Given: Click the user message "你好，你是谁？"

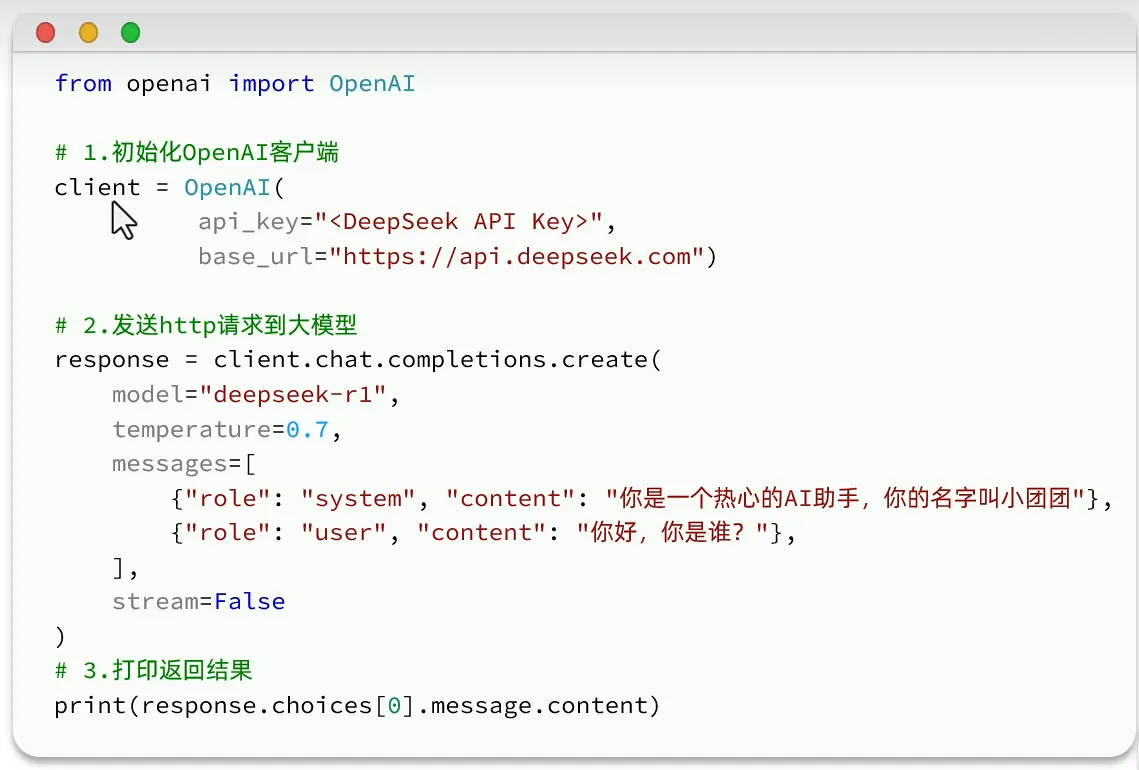Looking at the screenshot, I should click(x=678, y=533).
